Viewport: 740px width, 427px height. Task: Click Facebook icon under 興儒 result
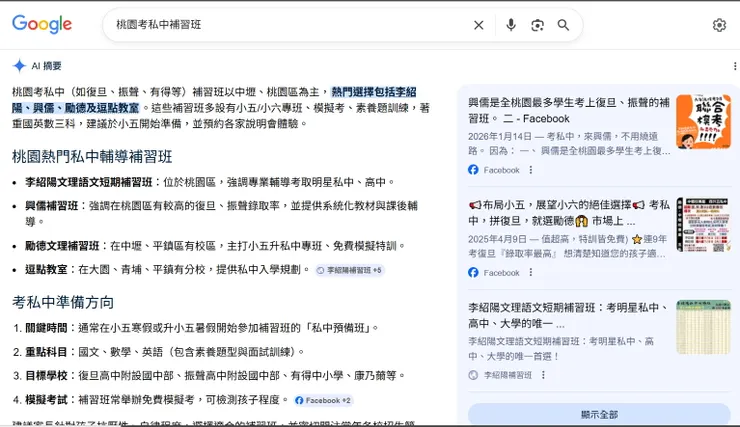click(473, 170)
